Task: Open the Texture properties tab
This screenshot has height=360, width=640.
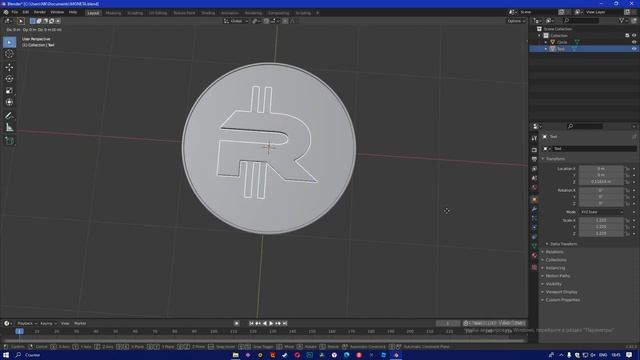Action: pos(534,267)
